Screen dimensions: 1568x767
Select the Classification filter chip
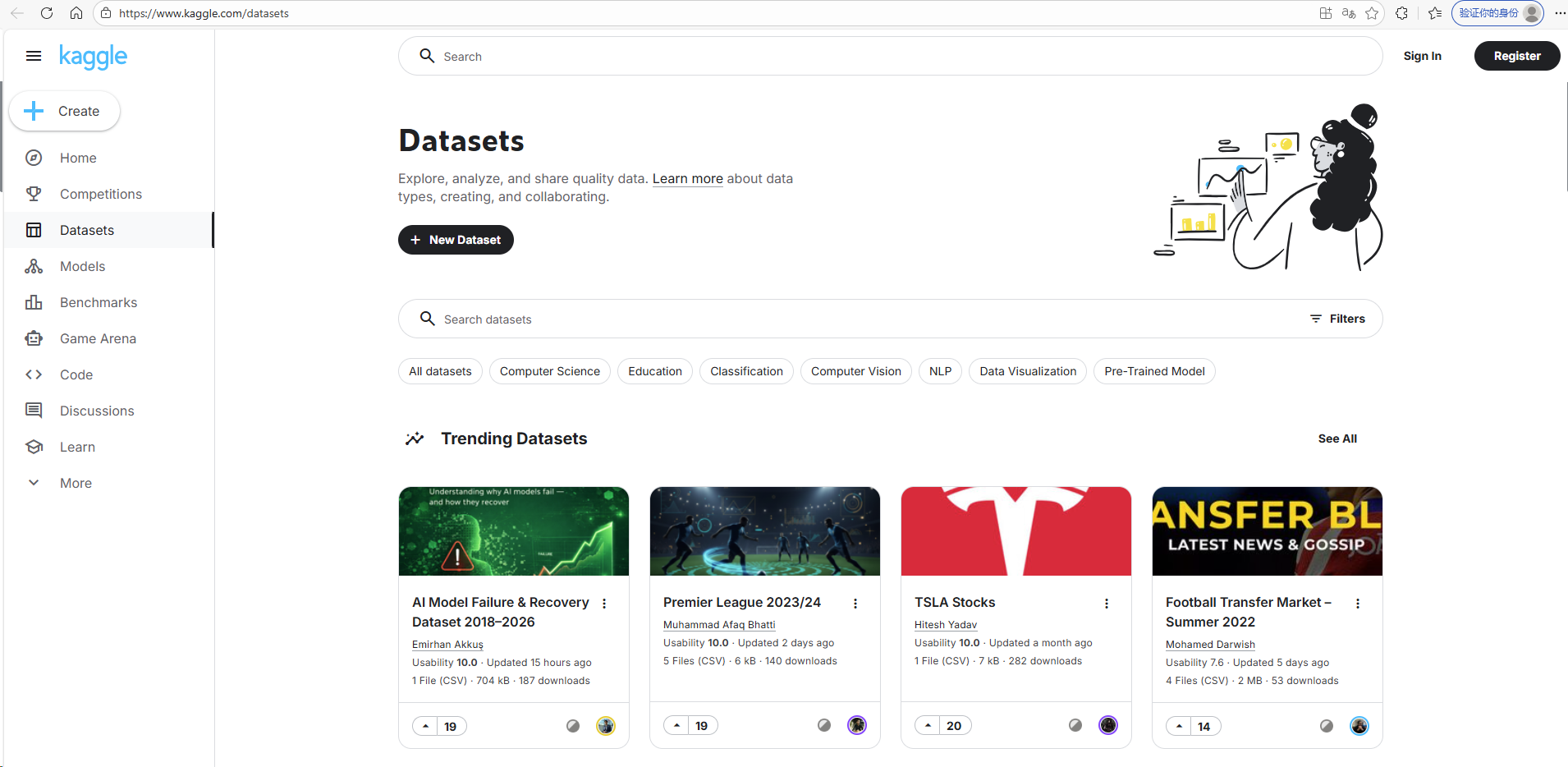(x=746, y=371)
